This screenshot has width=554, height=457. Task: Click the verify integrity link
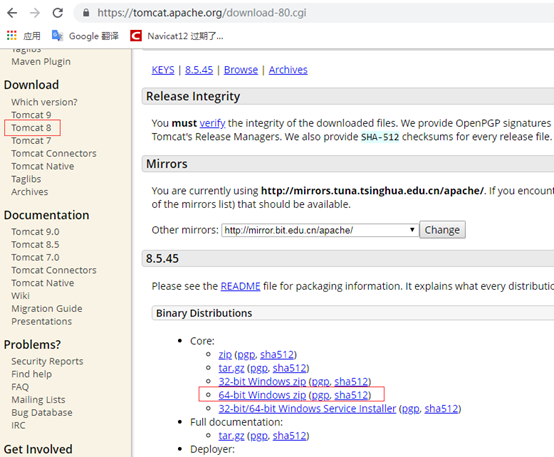[x=212, y=123]
